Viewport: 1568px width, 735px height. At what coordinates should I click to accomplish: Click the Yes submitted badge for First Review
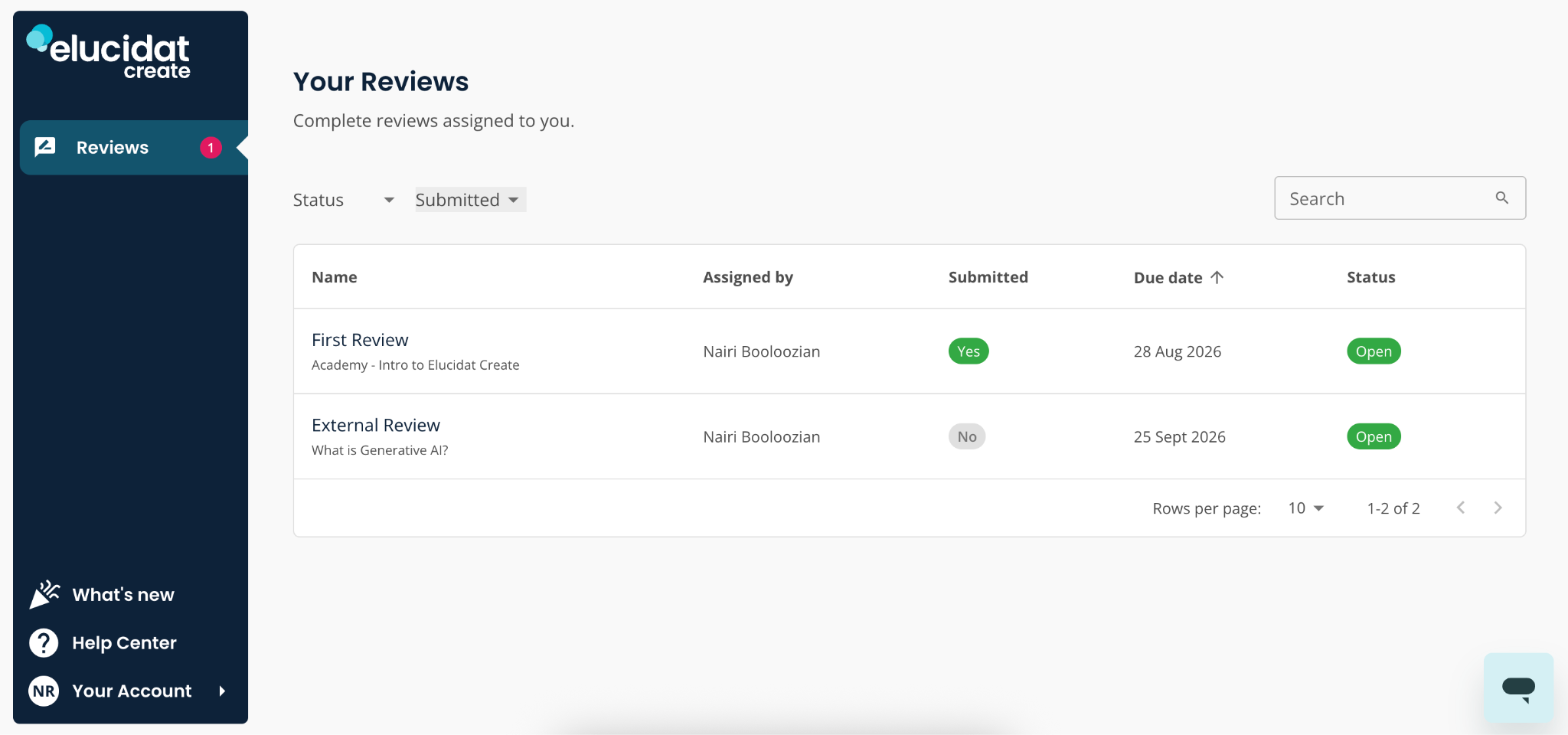(x=969, y=351)
